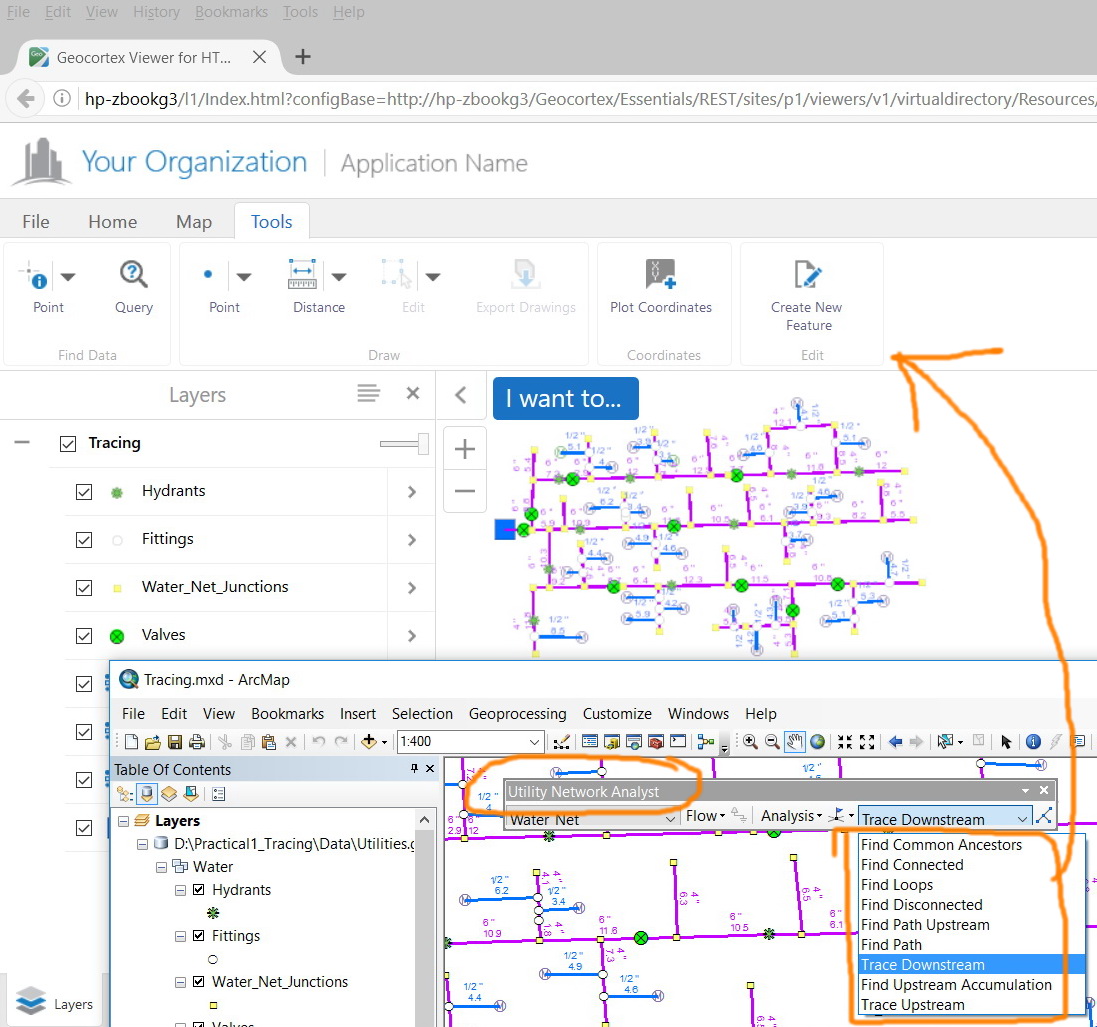Viewport: 1097px width, 1027px height.
Task: Uncheck Fittings in ArcMap Table Of Contents
Action: pos(199,936)
